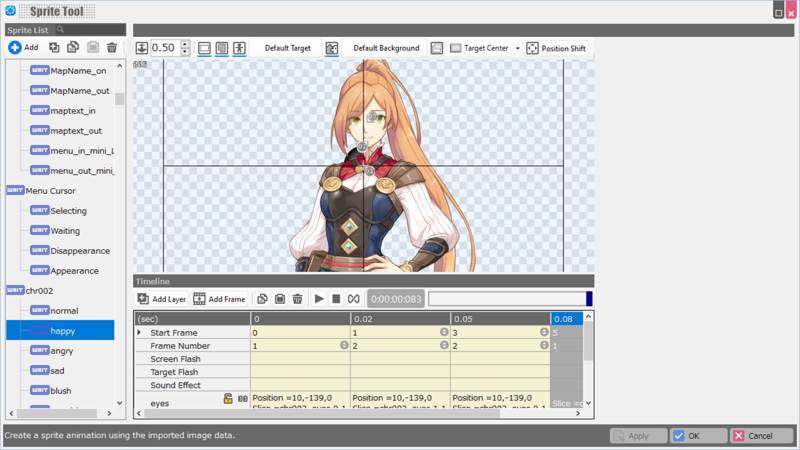Stop the sprite animation playback
This screenshot has width=800, height=450.
pos(336,299)
